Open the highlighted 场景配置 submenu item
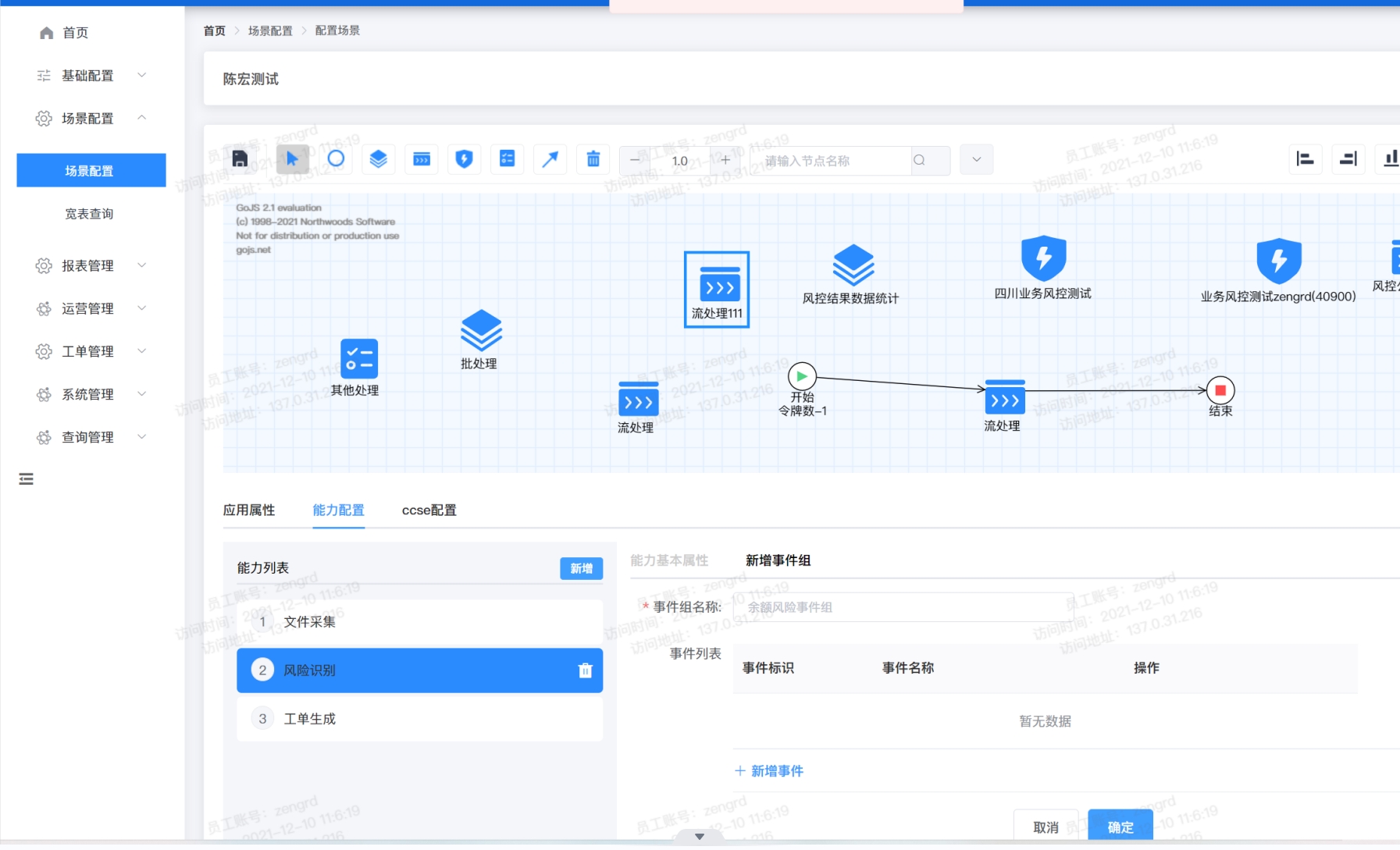This screenshot has width=1400, height=850. pos(91,170)
